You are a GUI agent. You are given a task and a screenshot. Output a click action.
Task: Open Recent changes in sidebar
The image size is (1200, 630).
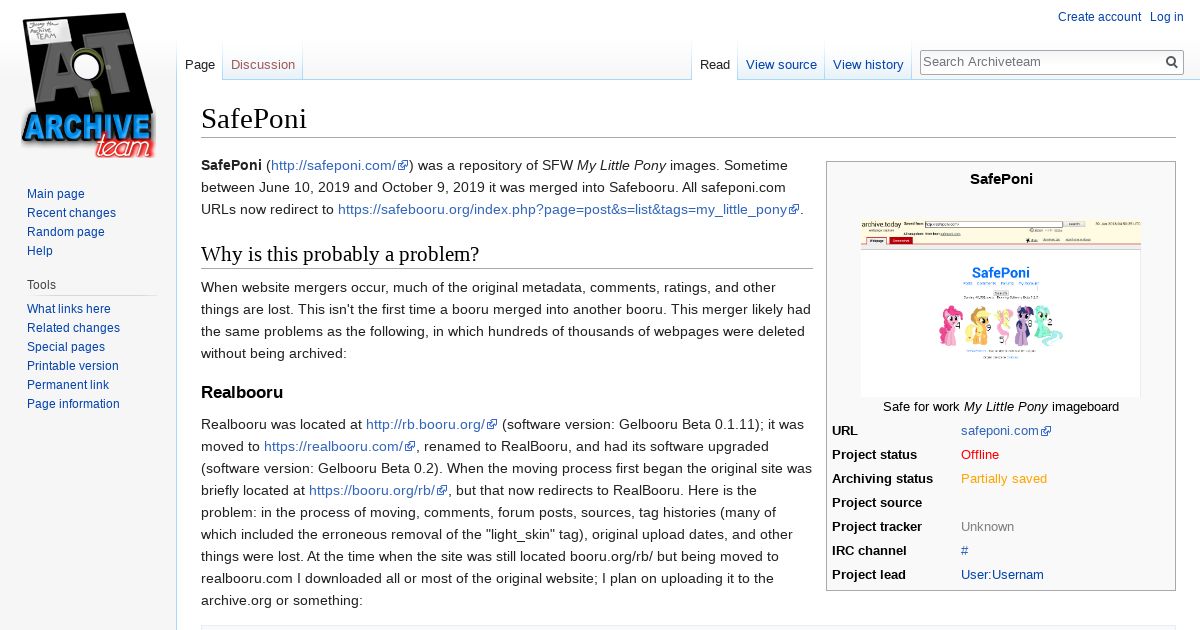pos(71,213)
